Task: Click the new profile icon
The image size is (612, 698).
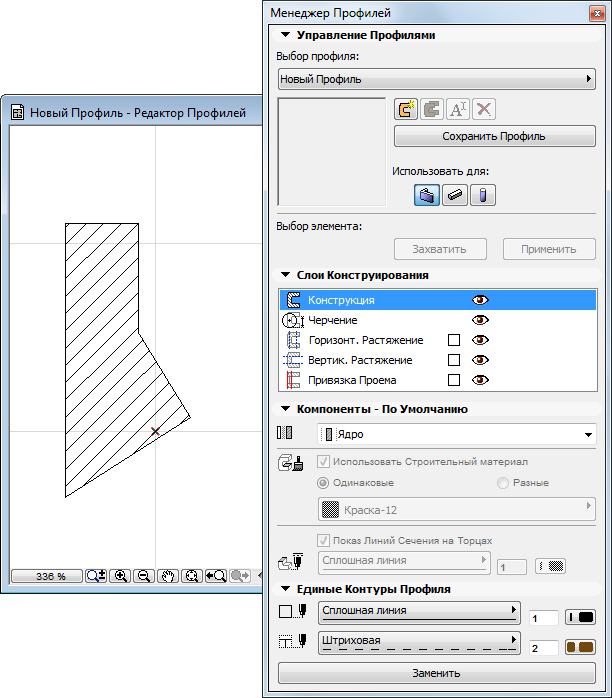Action: (x=406, y=109)
